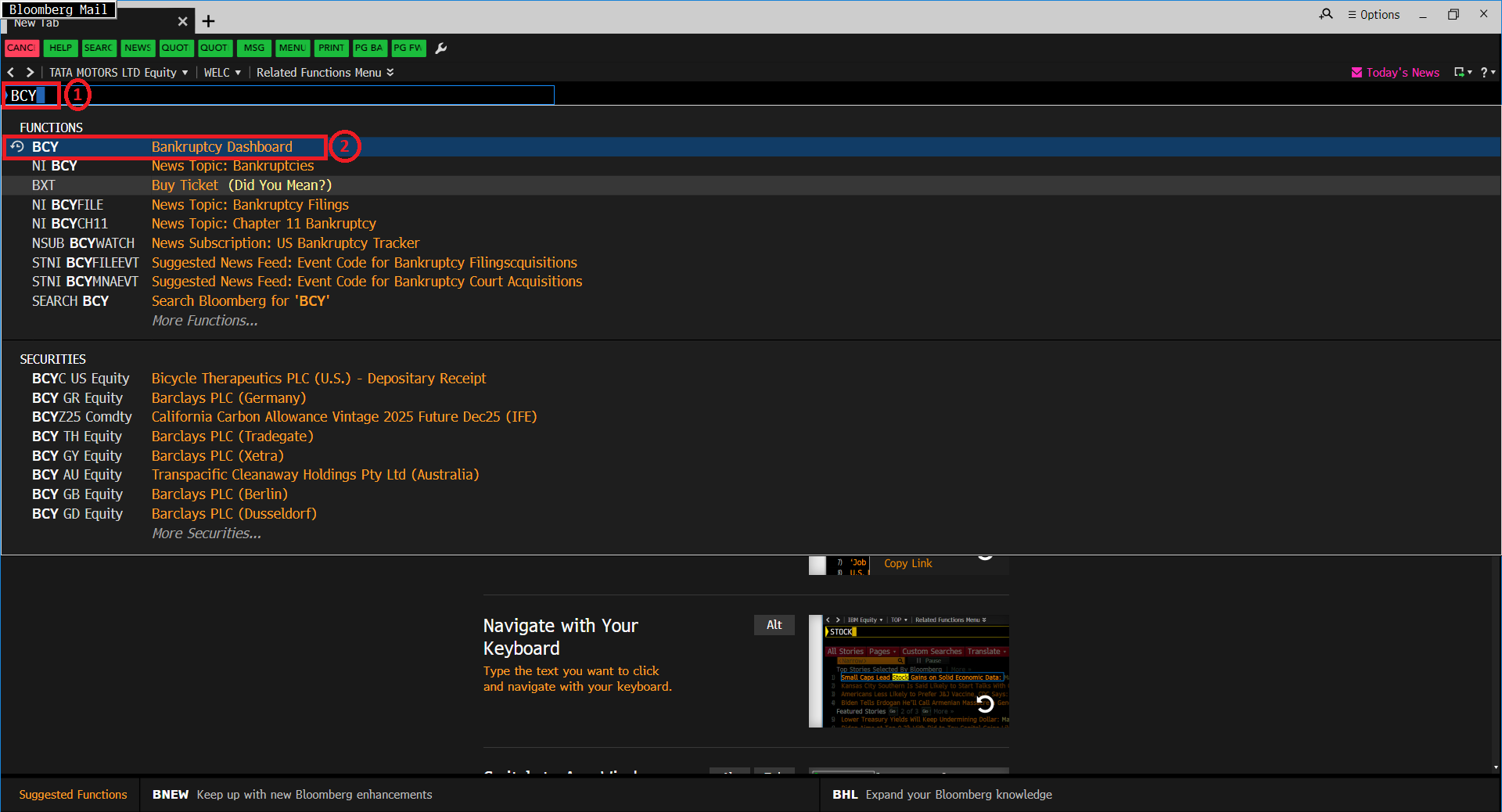Click the export window icon at top right

coord(1462,72)
